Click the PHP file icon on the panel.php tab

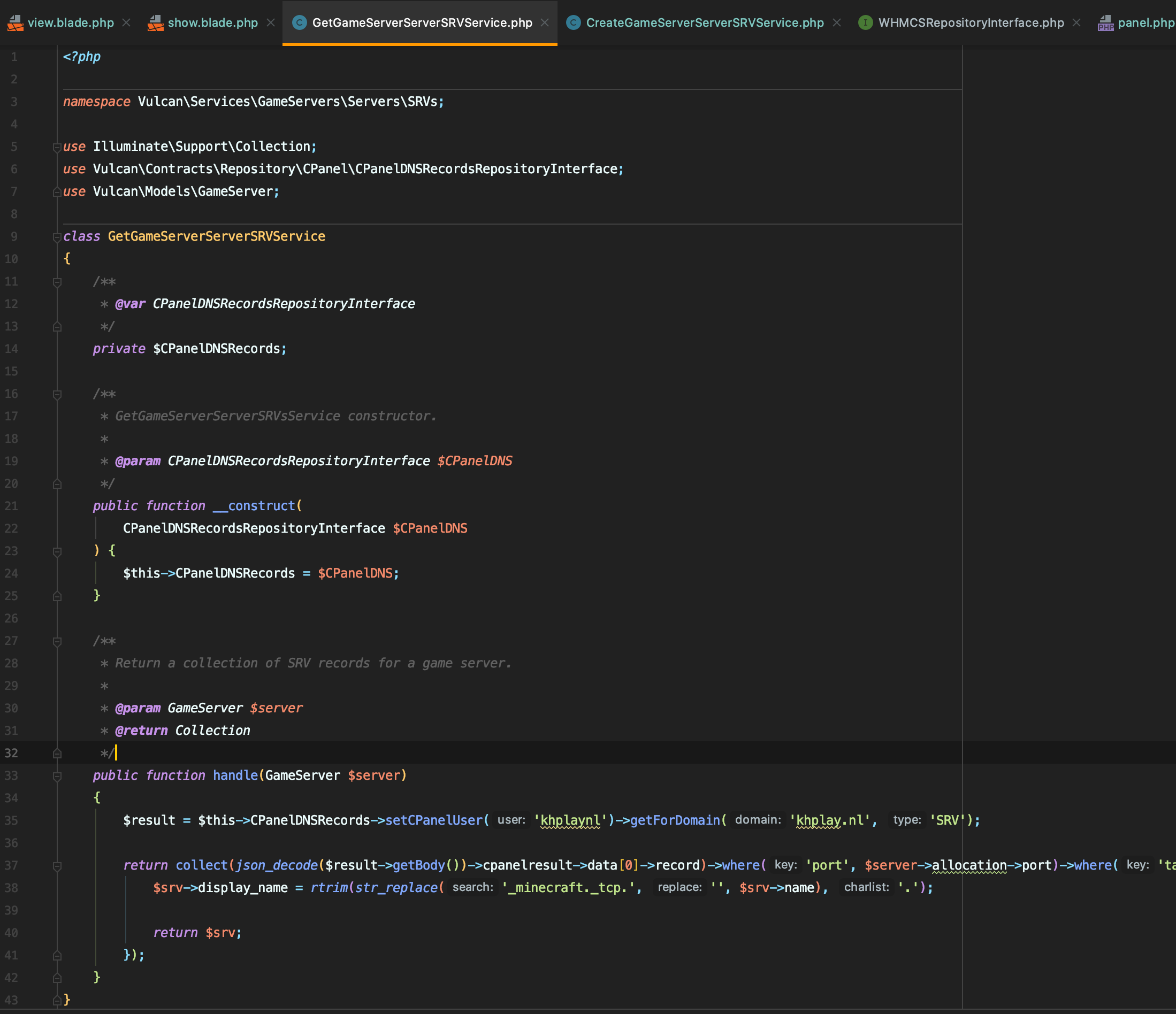pyautogui.click(x=1105, y=22)
